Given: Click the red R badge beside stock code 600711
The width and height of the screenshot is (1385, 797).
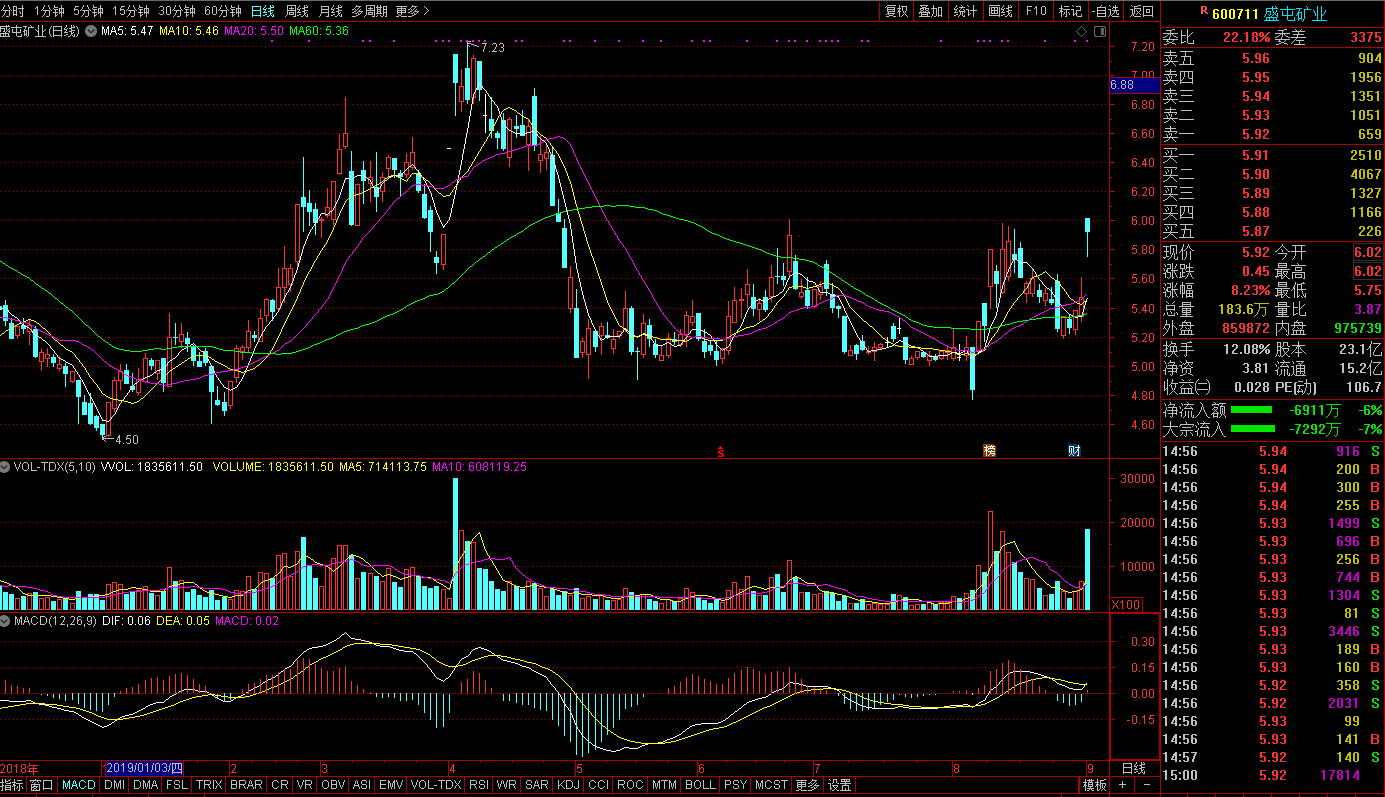Looking at the screenshot, I should [x=1204, y=10].
